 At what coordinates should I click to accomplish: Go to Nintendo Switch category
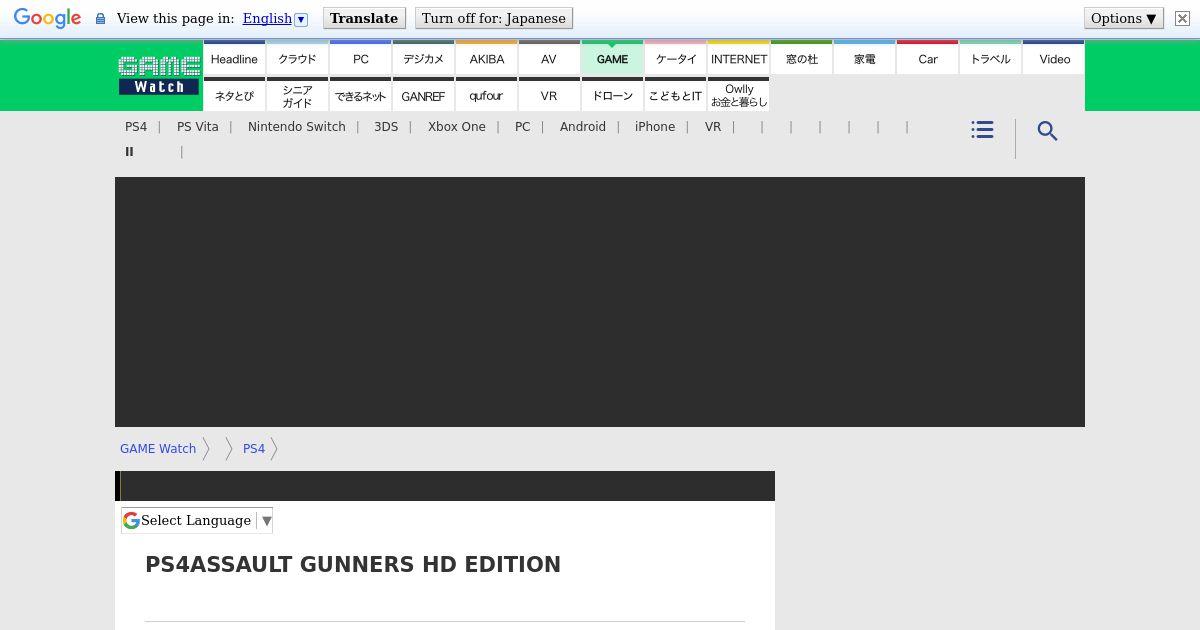tap(297, 127)
